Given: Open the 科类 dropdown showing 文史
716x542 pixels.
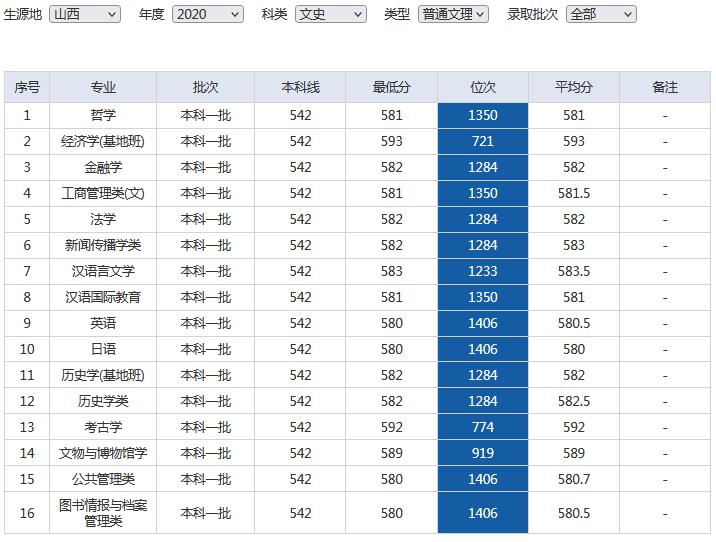Looking at the screenshot, I should point(331,15).
